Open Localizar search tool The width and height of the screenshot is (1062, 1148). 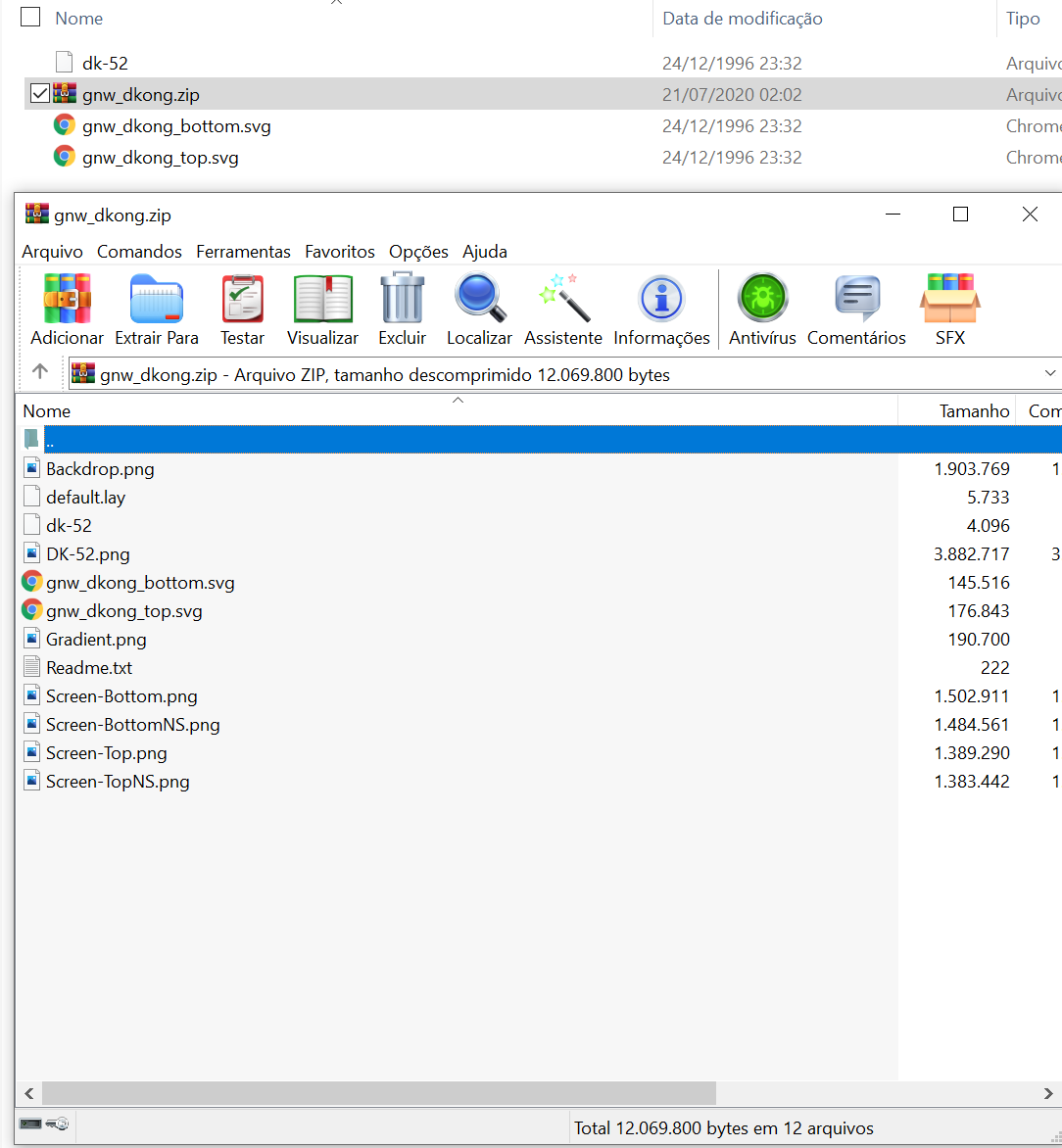[480, 298]
